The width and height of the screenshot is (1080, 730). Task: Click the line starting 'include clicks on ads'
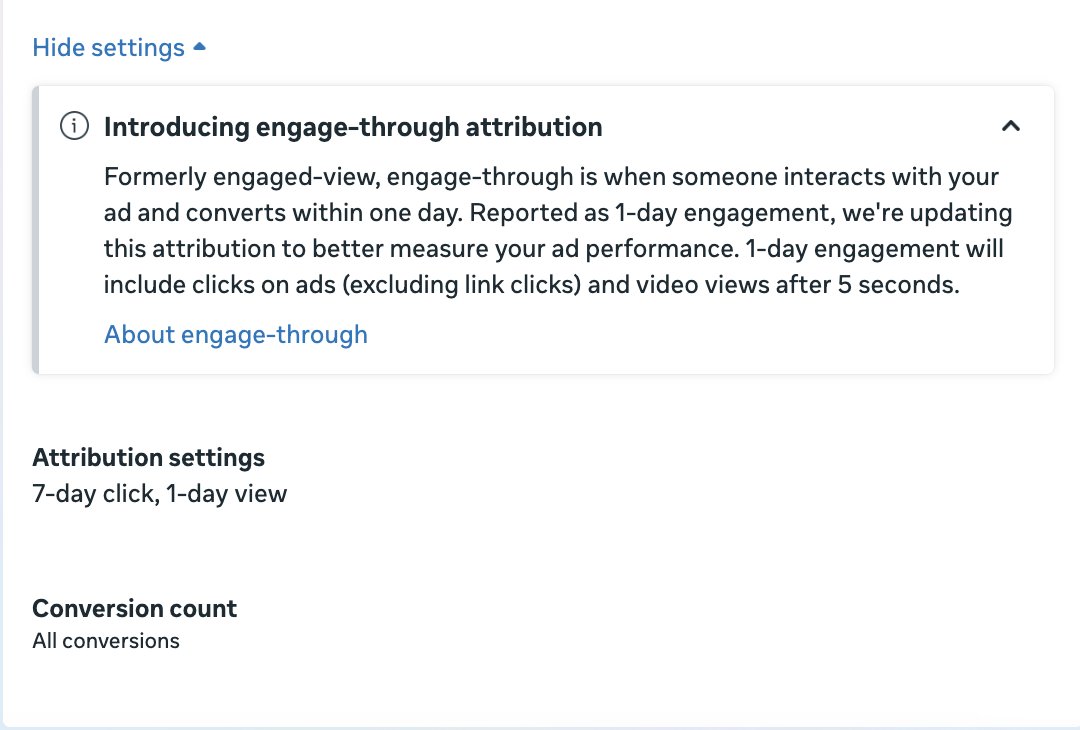[x=531, y=284]
